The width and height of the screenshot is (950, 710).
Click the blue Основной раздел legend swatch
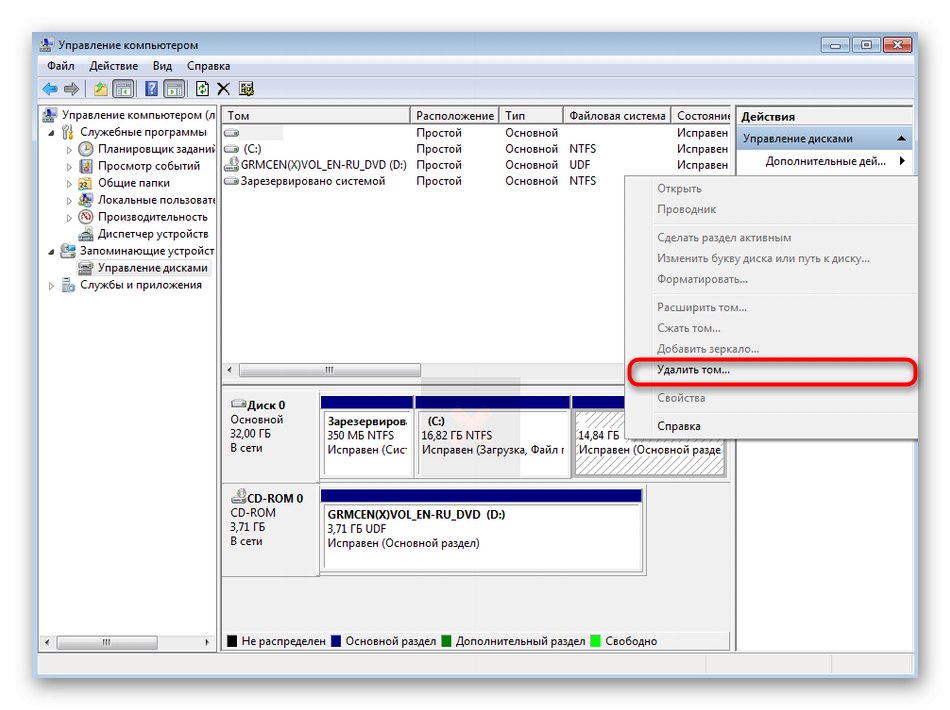pyautogui.click(x=336, y=640)
